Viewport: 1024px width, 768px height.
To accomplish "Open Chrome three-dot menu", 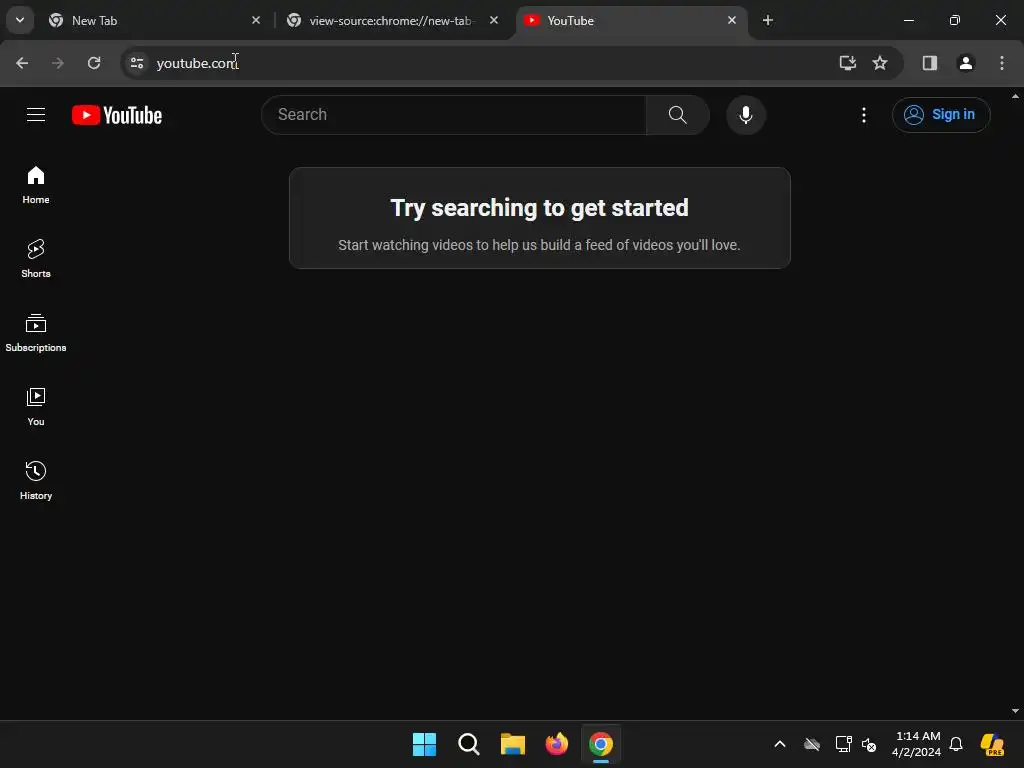I will point(1001,63).
